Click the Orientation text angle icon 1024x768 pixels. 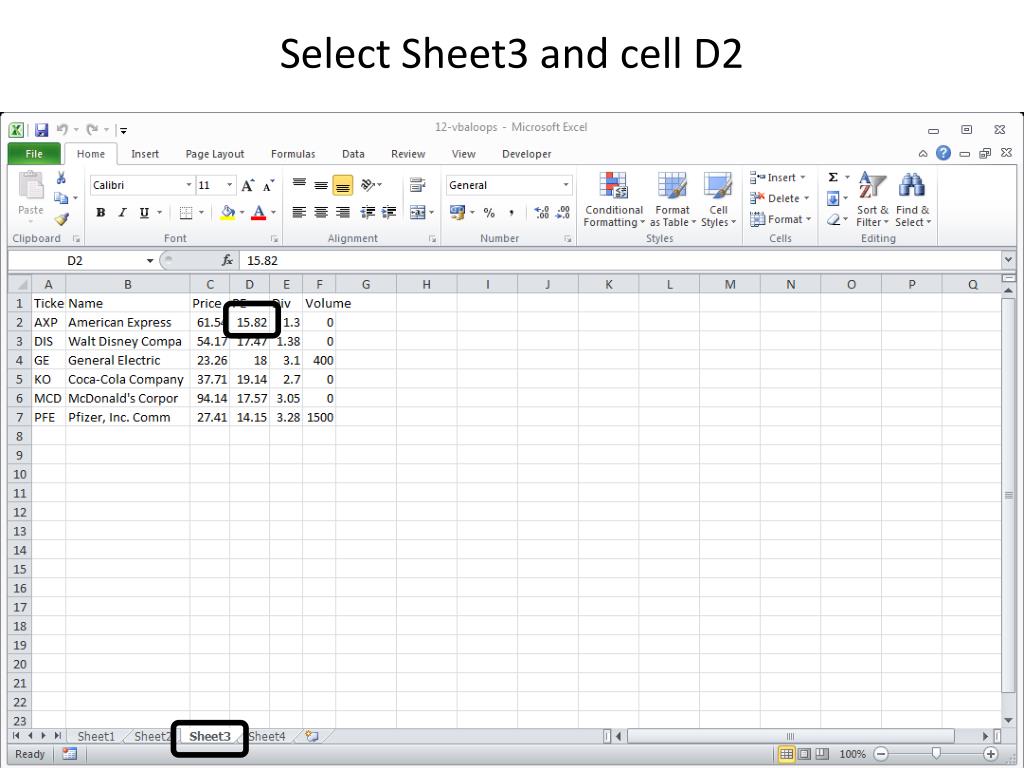coord(368,185)
